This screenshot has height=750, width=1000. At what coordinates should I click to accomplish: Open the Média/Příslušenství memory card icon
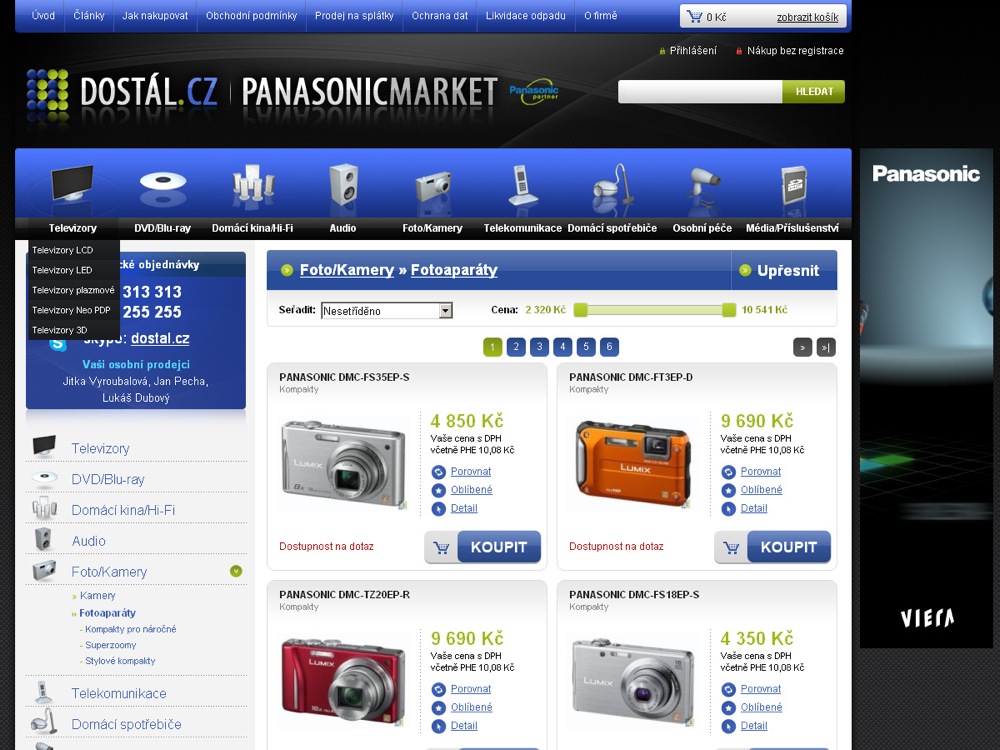click(792, 186)
